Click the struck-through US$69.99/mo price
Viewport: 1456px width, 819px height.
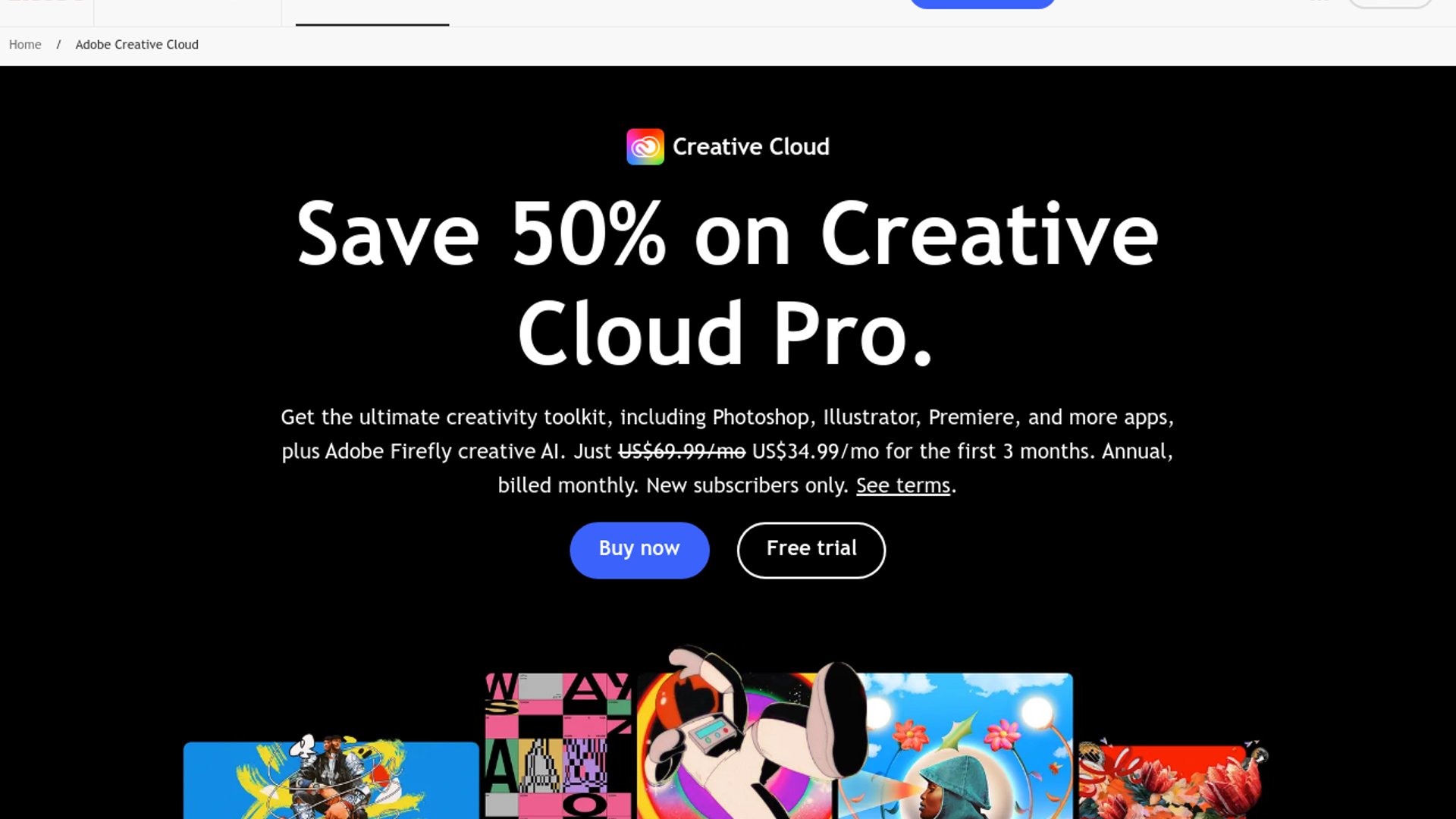coord(682,451)
